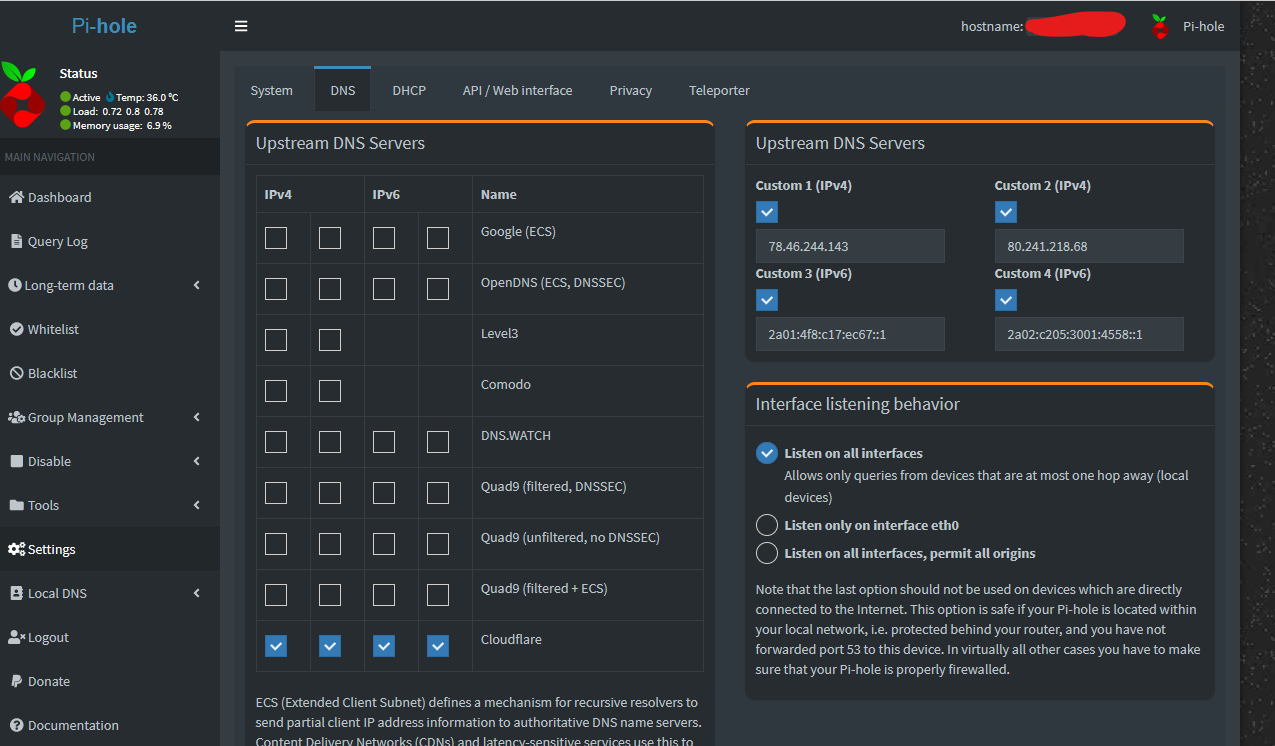
Task: Click the Query Log file icon
Action: point(16,241)
